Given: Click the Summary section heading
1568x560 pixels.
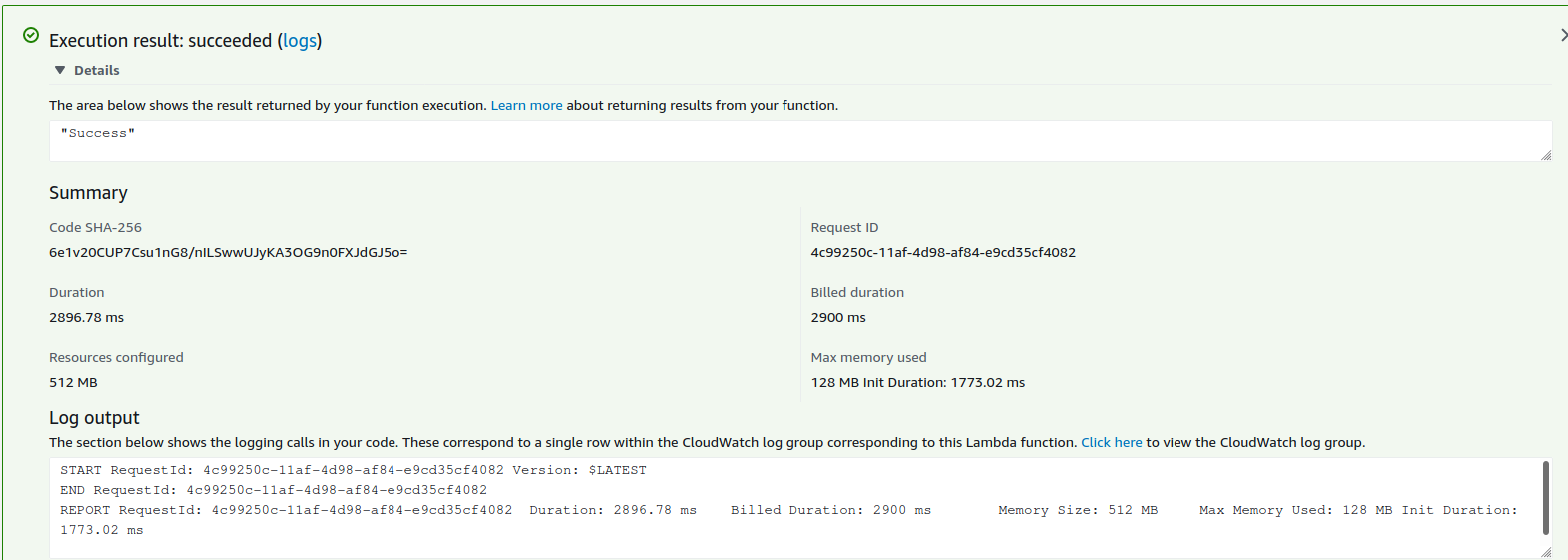Looking at the screenshot, I should click(x=88, y=193).
